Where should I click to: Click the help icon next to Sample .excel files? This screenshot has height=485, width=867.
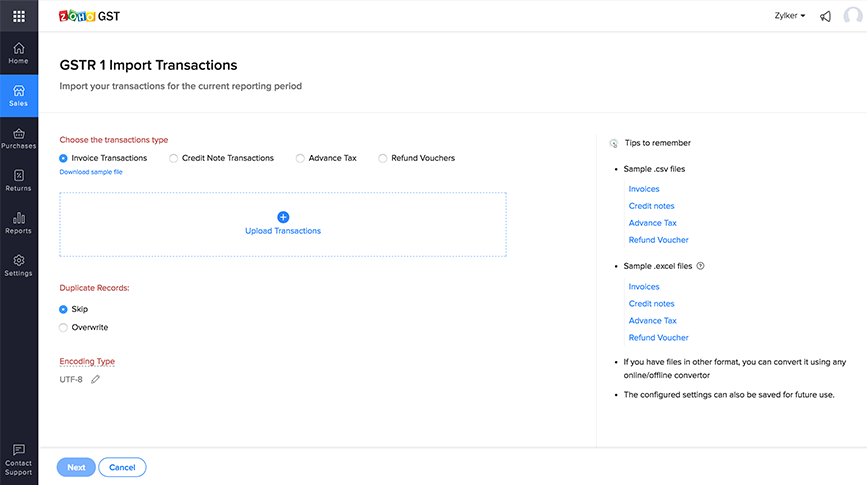pos(700,266)
